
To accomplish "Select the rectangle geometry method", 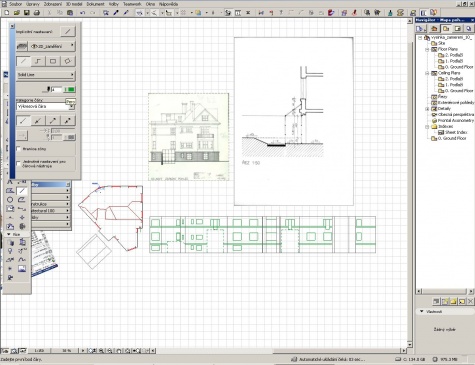I will (x=53, y=61).
